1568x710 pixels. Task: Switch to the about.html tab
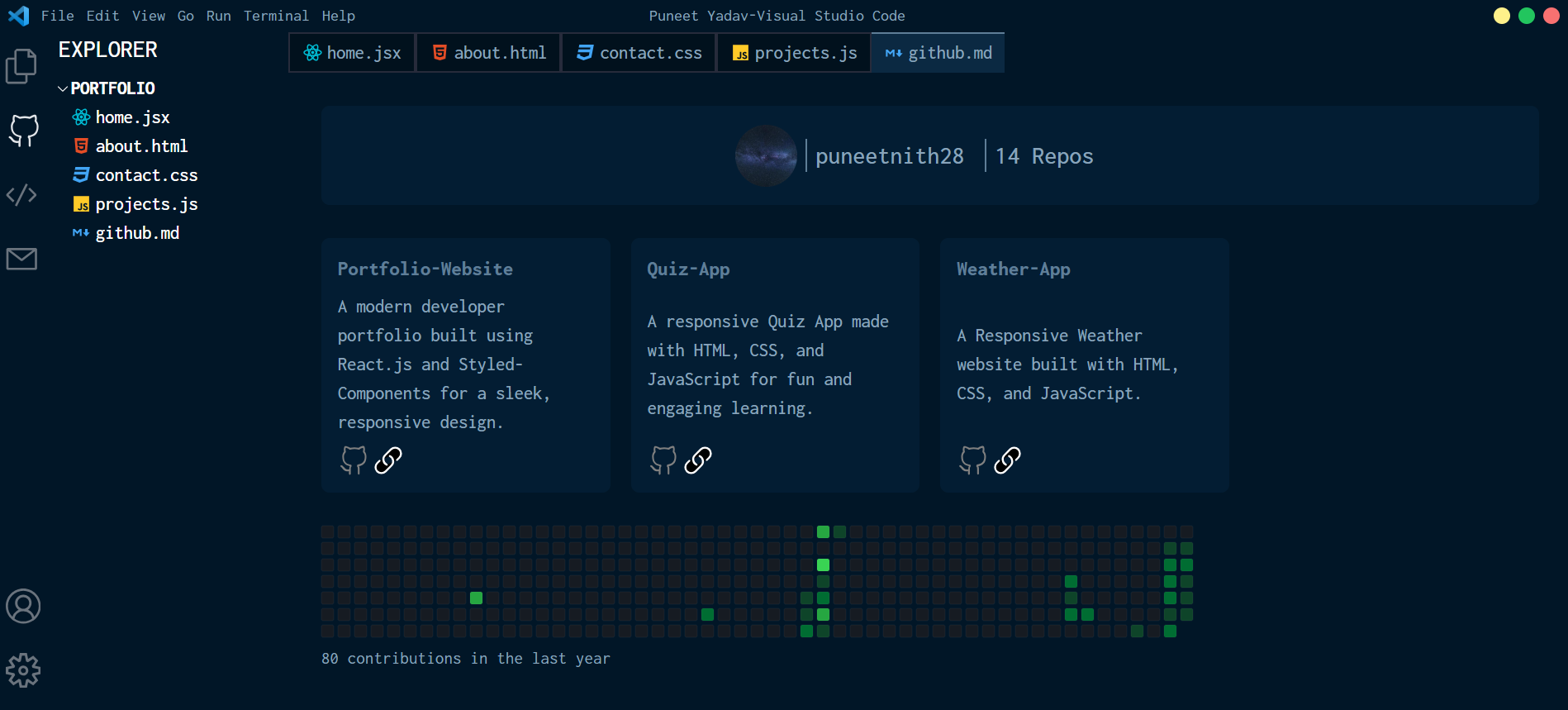[x=488, y=53]
